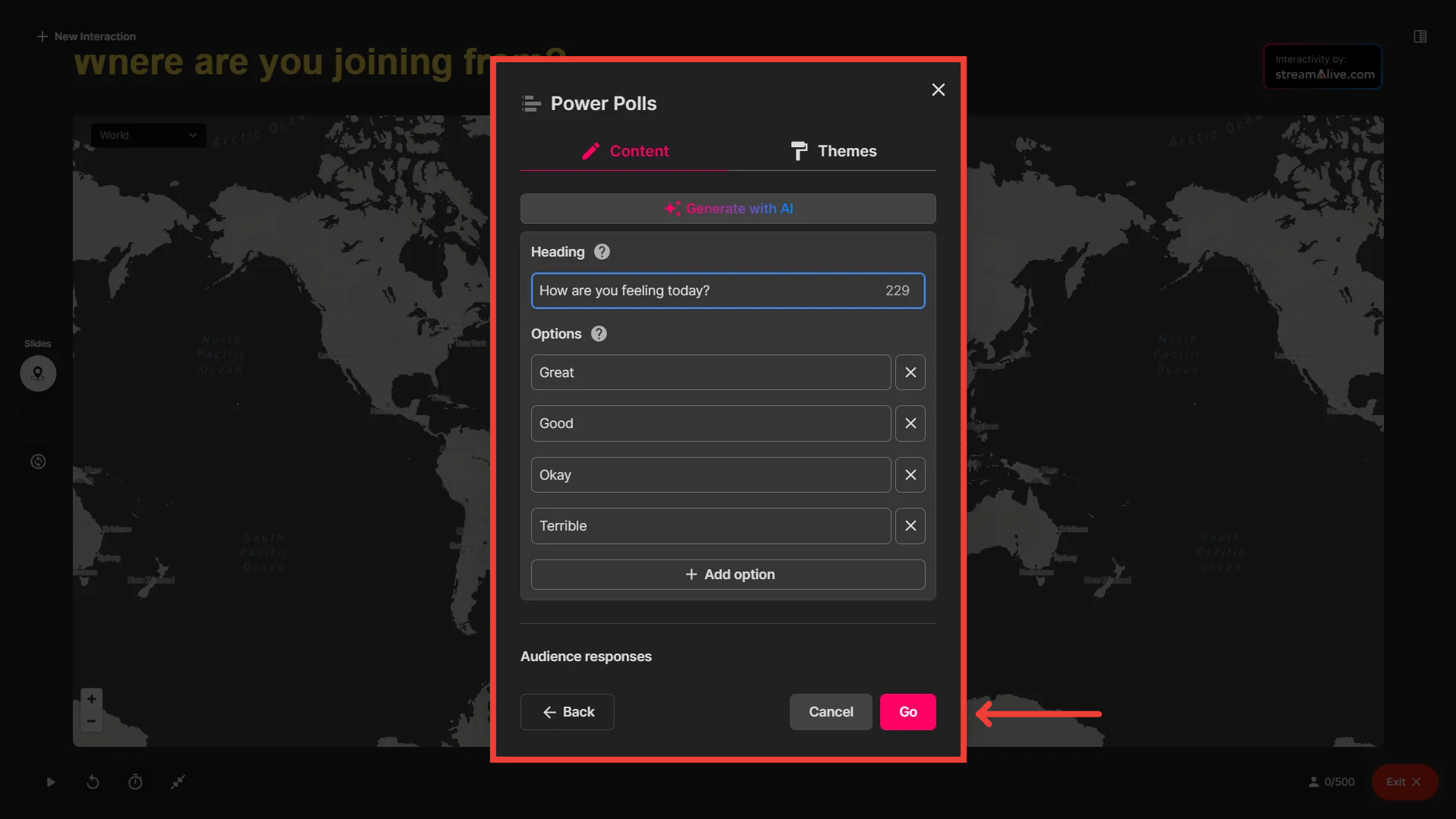The width and height of the screenshot is (1456, 819).
Task: Click the Heading text input field
Action: tap(706, 291)
